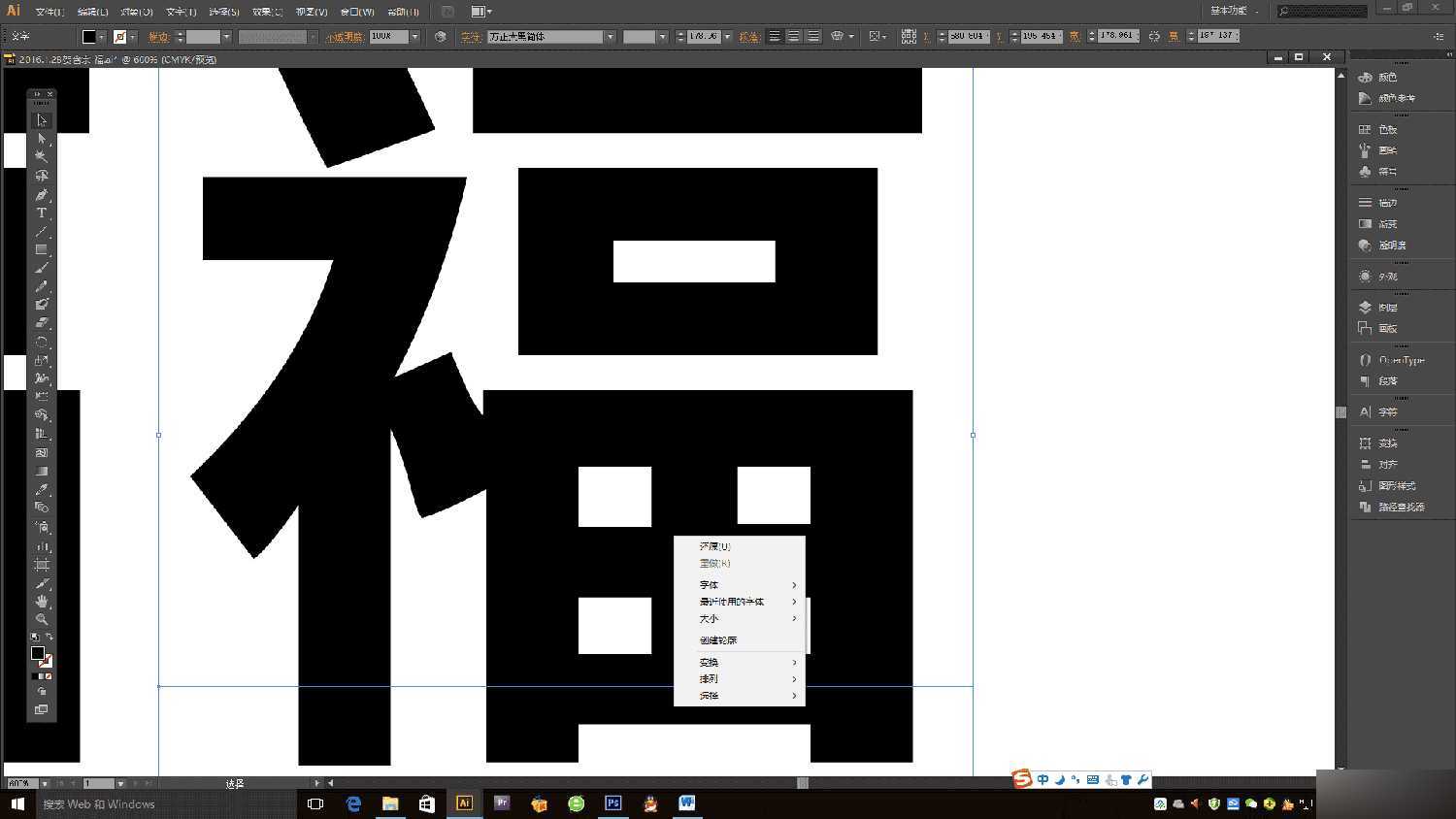Enable center text alignment
The image size is (1456, 819).
[793, 36]
